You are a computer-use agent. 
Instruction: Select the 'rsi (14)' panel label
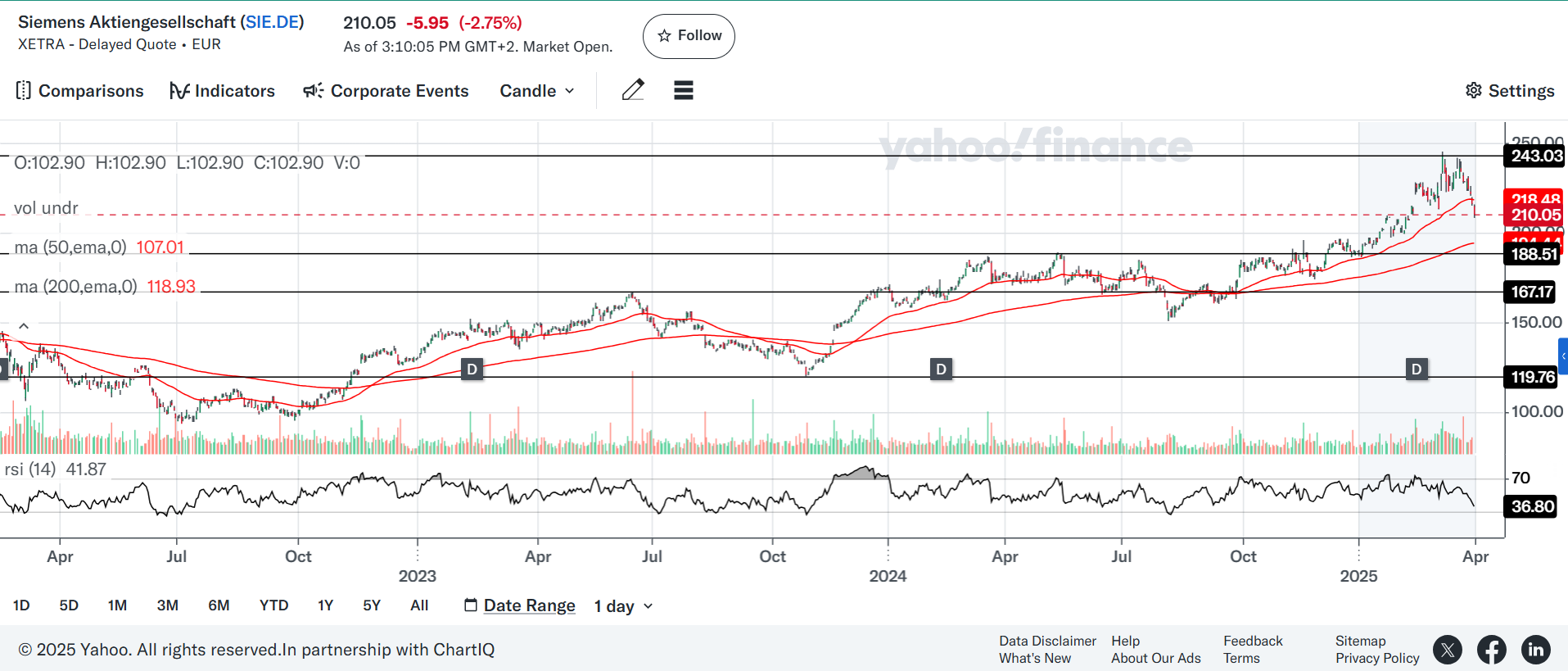coord(30,469)
